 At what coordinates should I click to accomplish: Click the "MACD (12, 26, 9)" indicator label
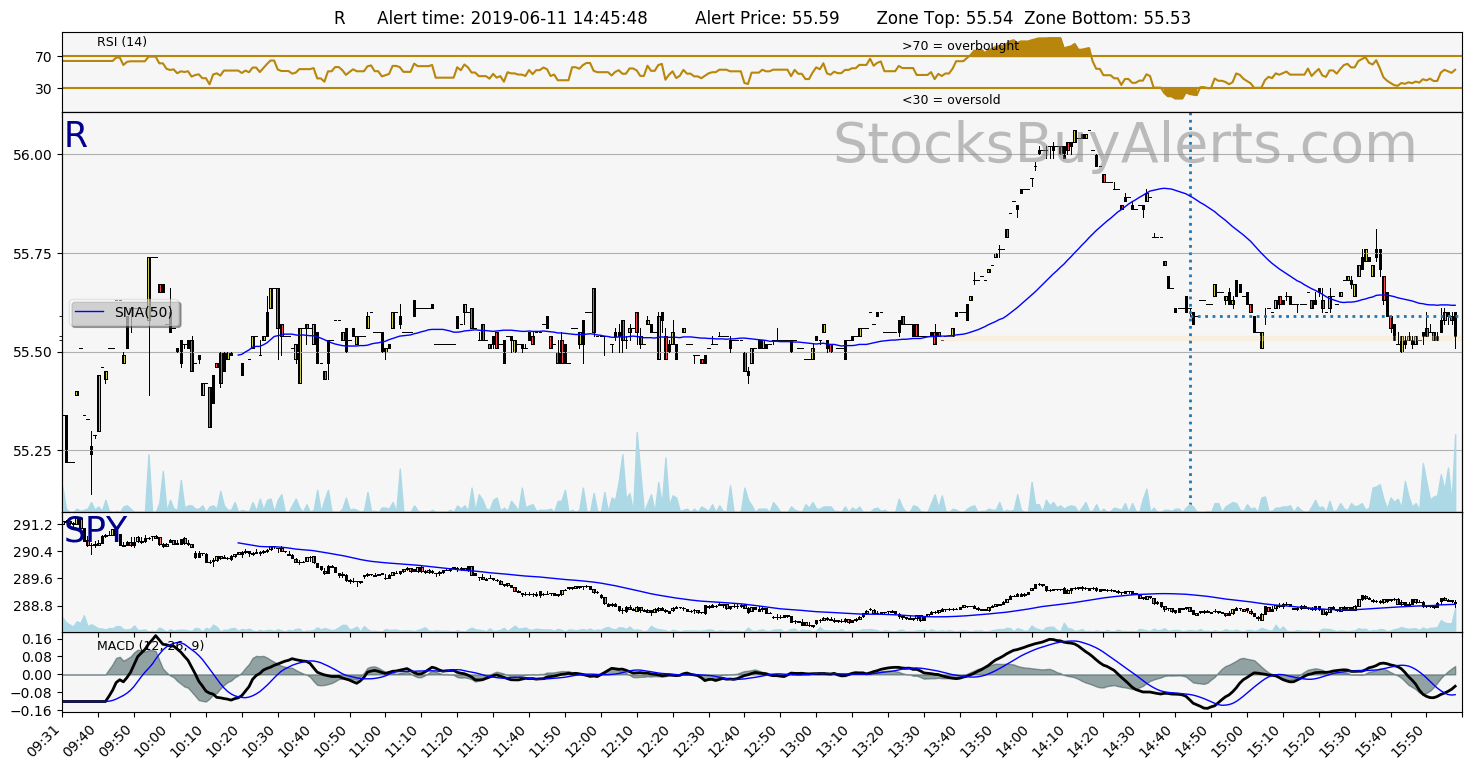click(x=150, y=646)
